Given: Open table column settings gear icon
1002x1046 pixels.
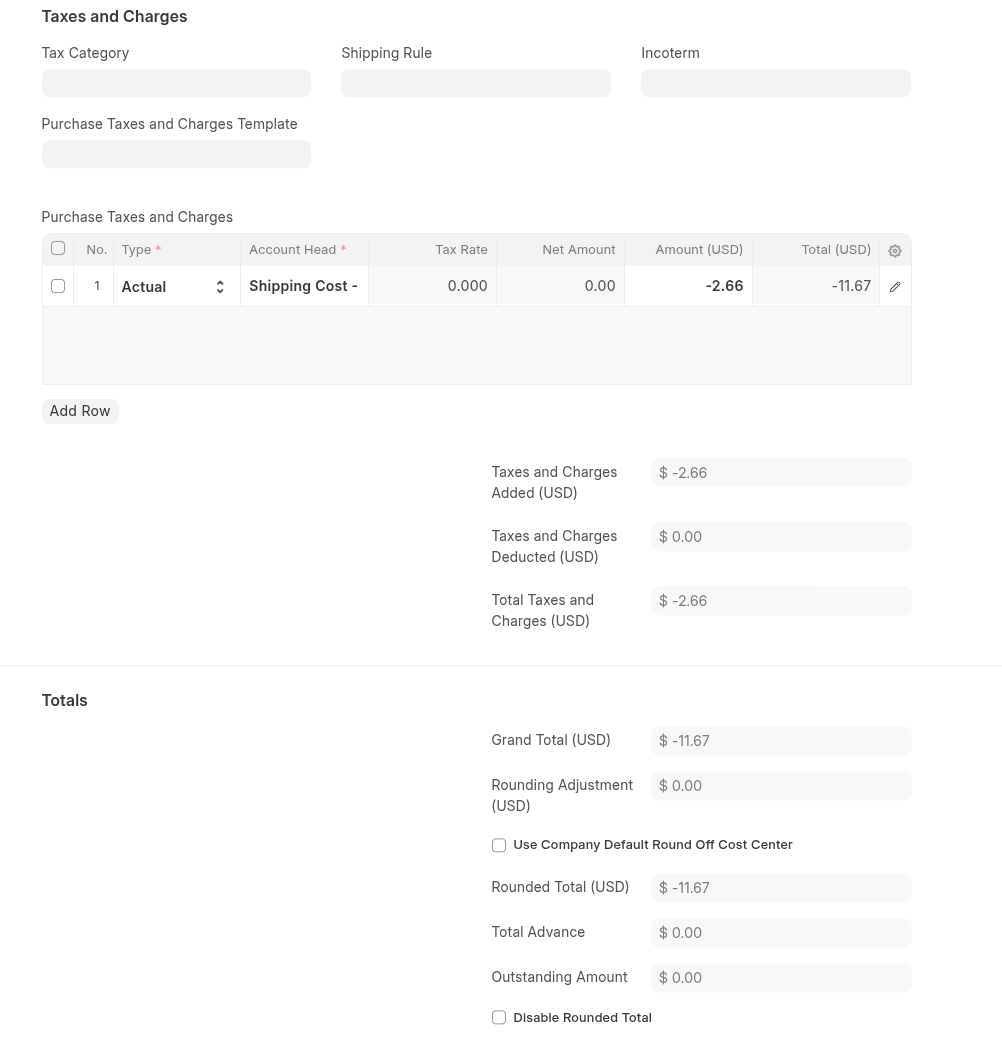Looking at the screenshot, I should pos(895,251).
